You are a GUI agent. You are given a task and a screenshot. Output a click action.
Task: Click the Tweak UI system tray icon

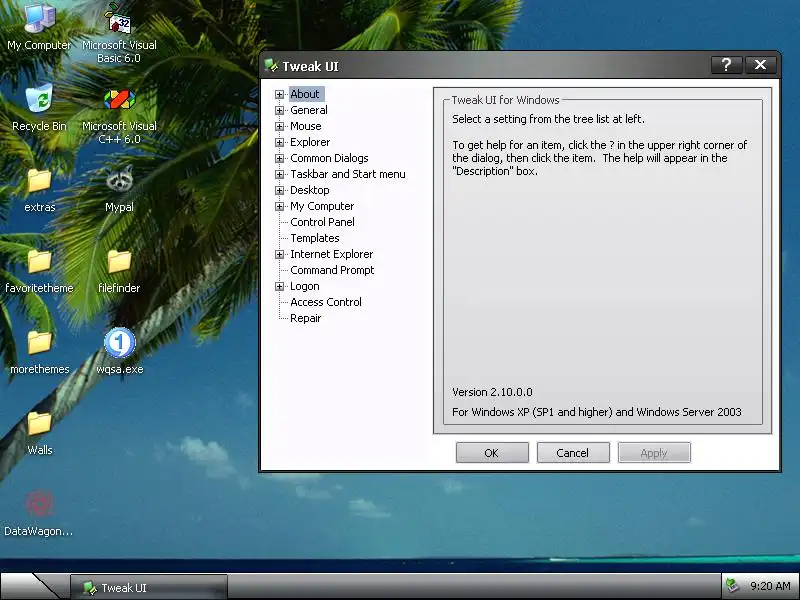tap(733, 585)
